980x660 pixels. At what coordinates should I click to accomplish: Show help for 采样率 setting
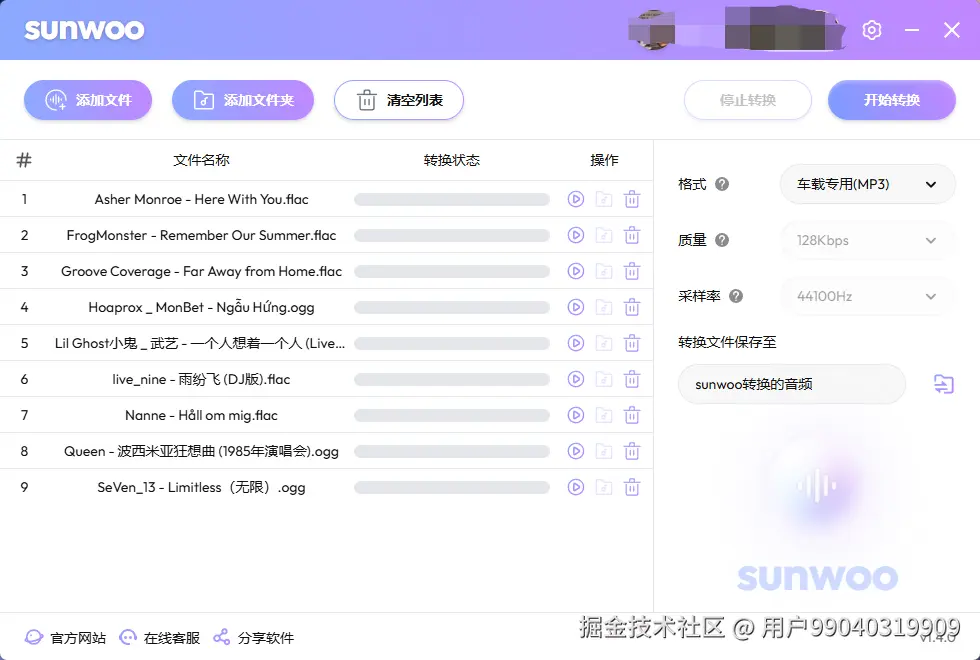point(736,296)
